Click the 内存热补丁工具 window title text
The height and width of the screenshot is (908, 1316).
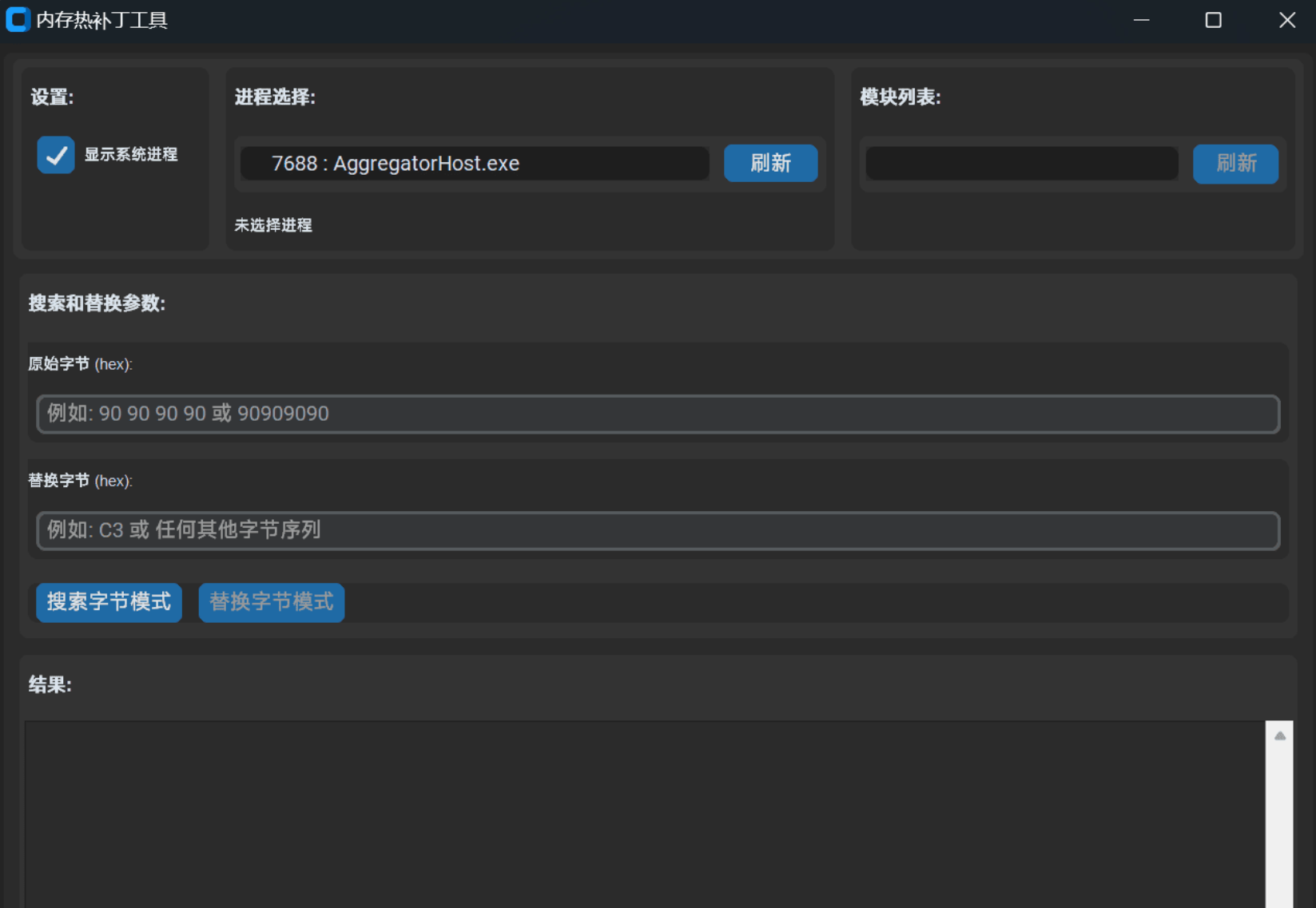101,20
